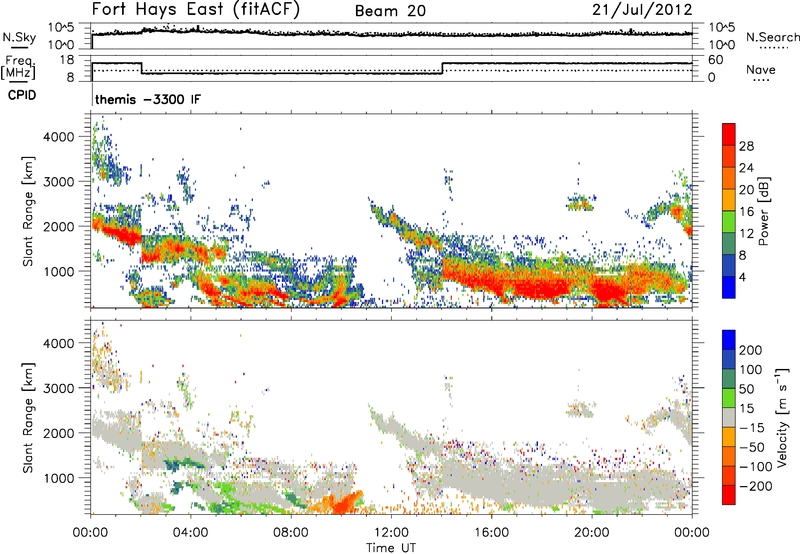Viewport: 800px width, 554px height.
Task: Click the '12:00' time tick label
Action: [391, 533]
